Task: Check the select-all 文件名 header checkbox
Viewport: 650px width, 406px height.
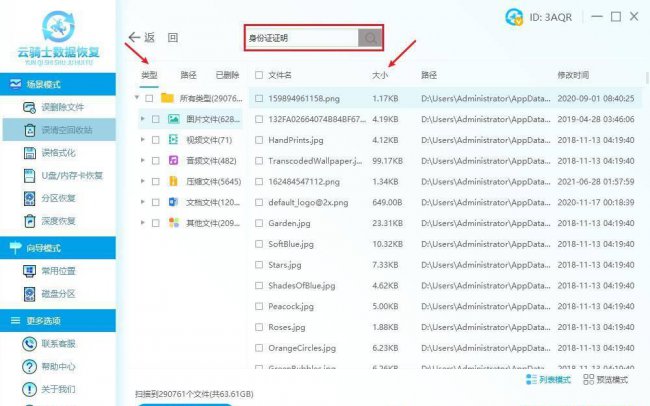Action: click(259, 75)
